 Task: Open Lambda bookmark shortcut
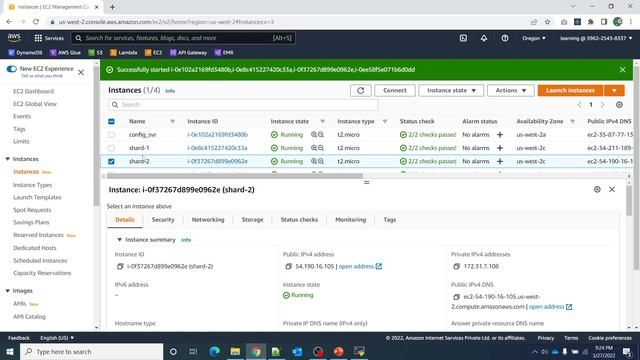coord(124,53)
